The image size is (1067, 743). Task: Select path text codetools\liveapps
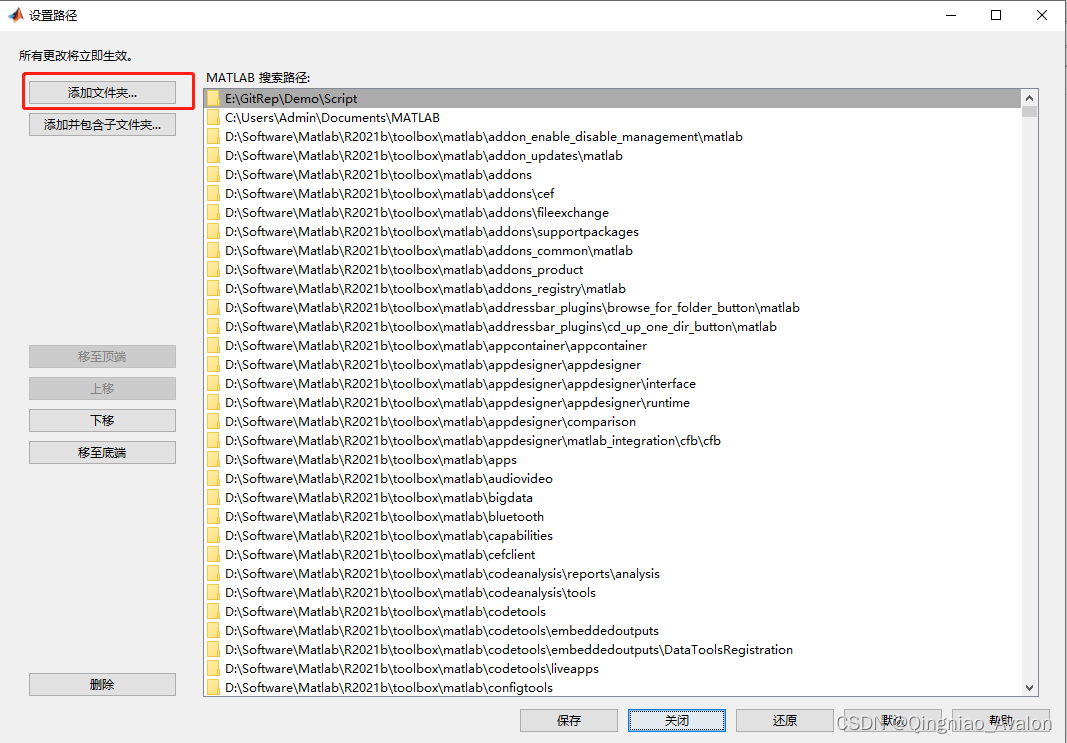(x=412, y=670)
